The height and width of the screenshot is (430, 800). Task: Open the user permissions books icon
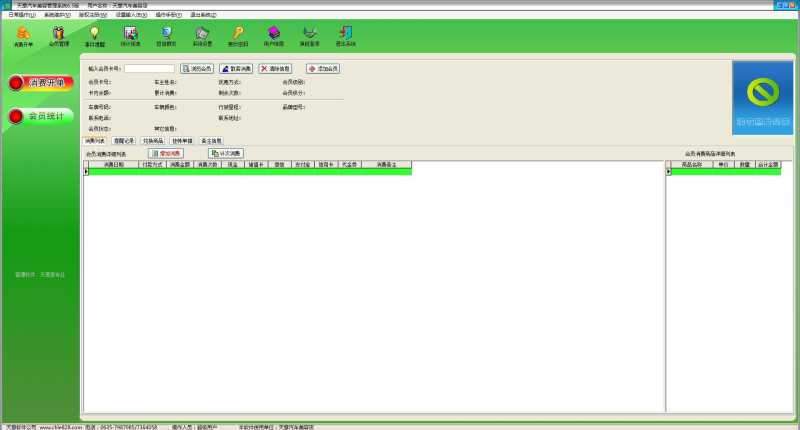pos(273,36)
